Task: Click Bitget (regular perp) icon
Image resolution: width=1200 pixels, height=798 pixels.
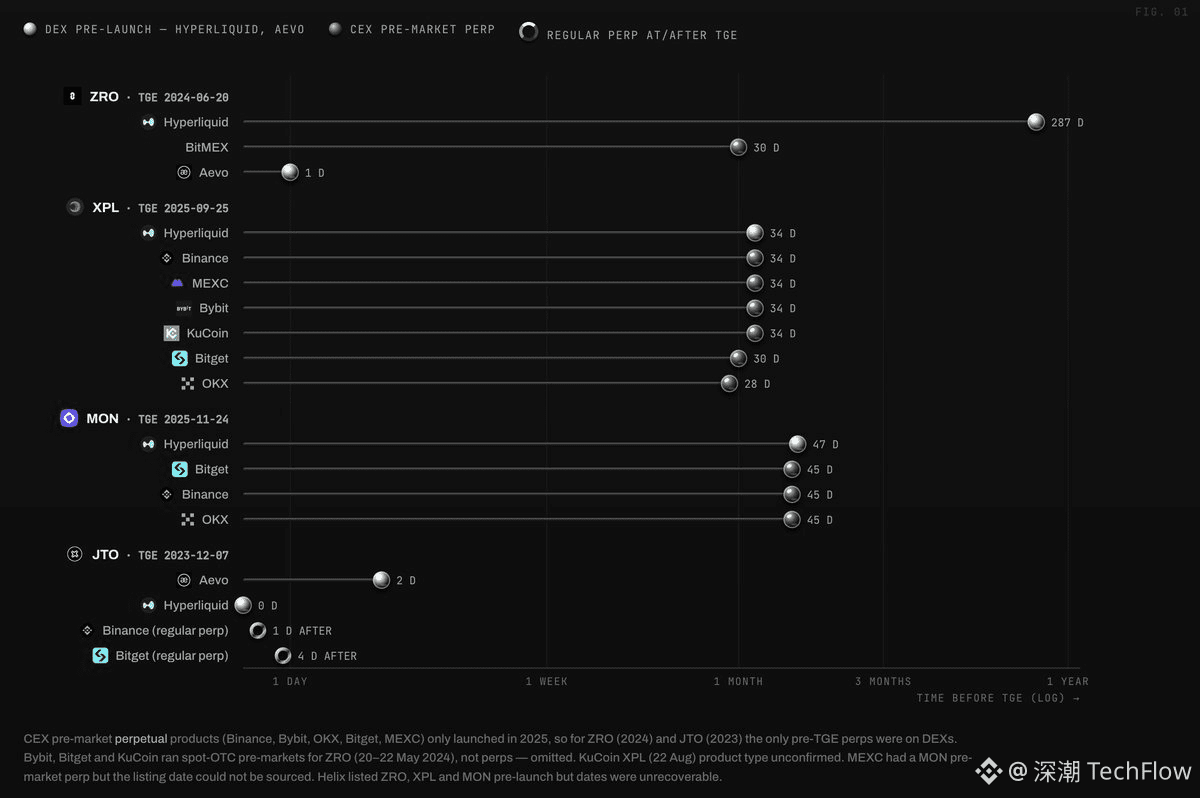Action: [x=100, y=656]
